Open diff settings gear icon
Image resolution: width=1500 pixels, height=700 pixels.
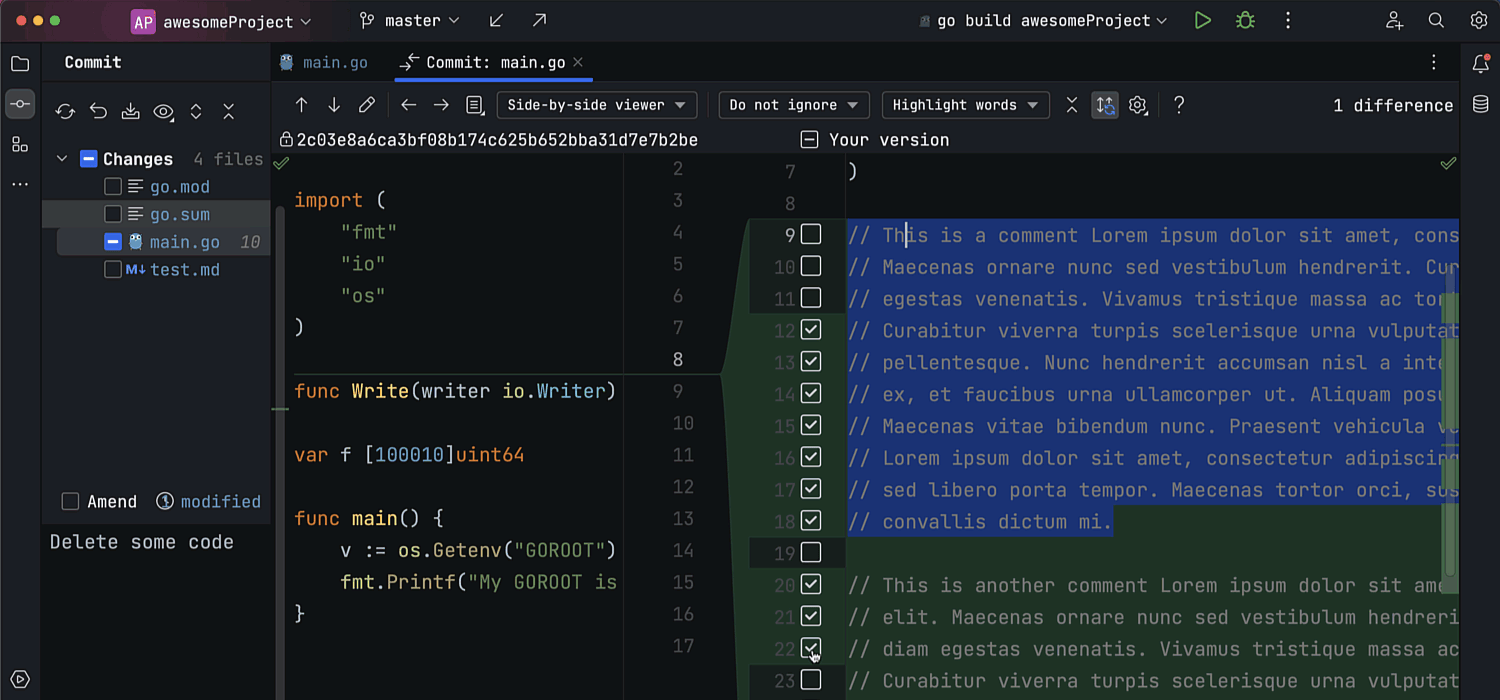pyautogui.click(x=1137, y=105)
